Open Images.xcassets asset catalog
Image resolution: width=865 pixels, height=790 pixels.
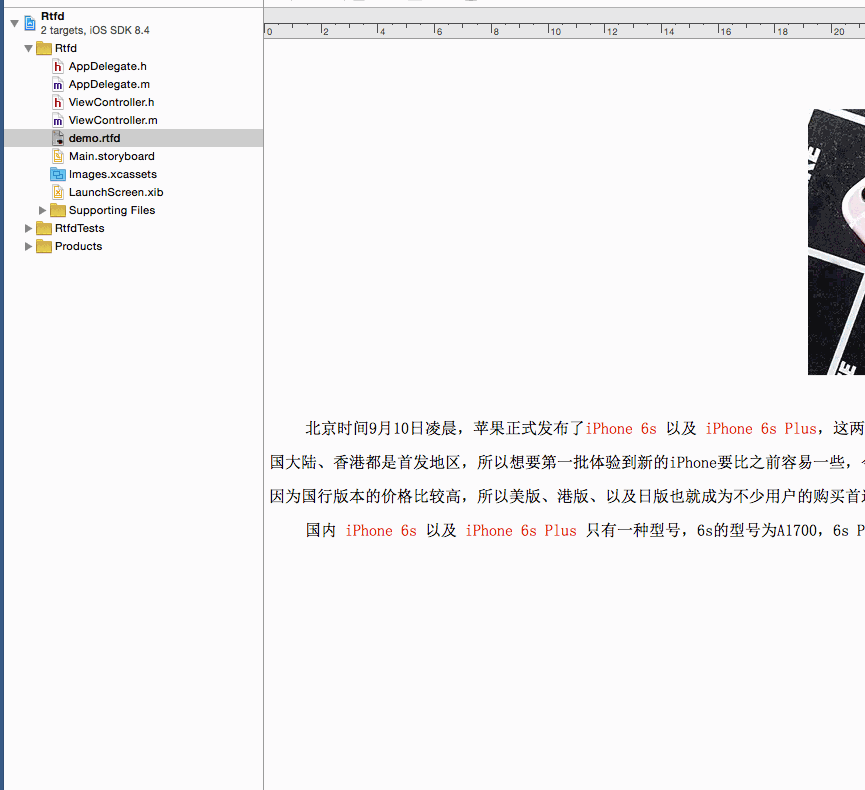pos(113,174)
